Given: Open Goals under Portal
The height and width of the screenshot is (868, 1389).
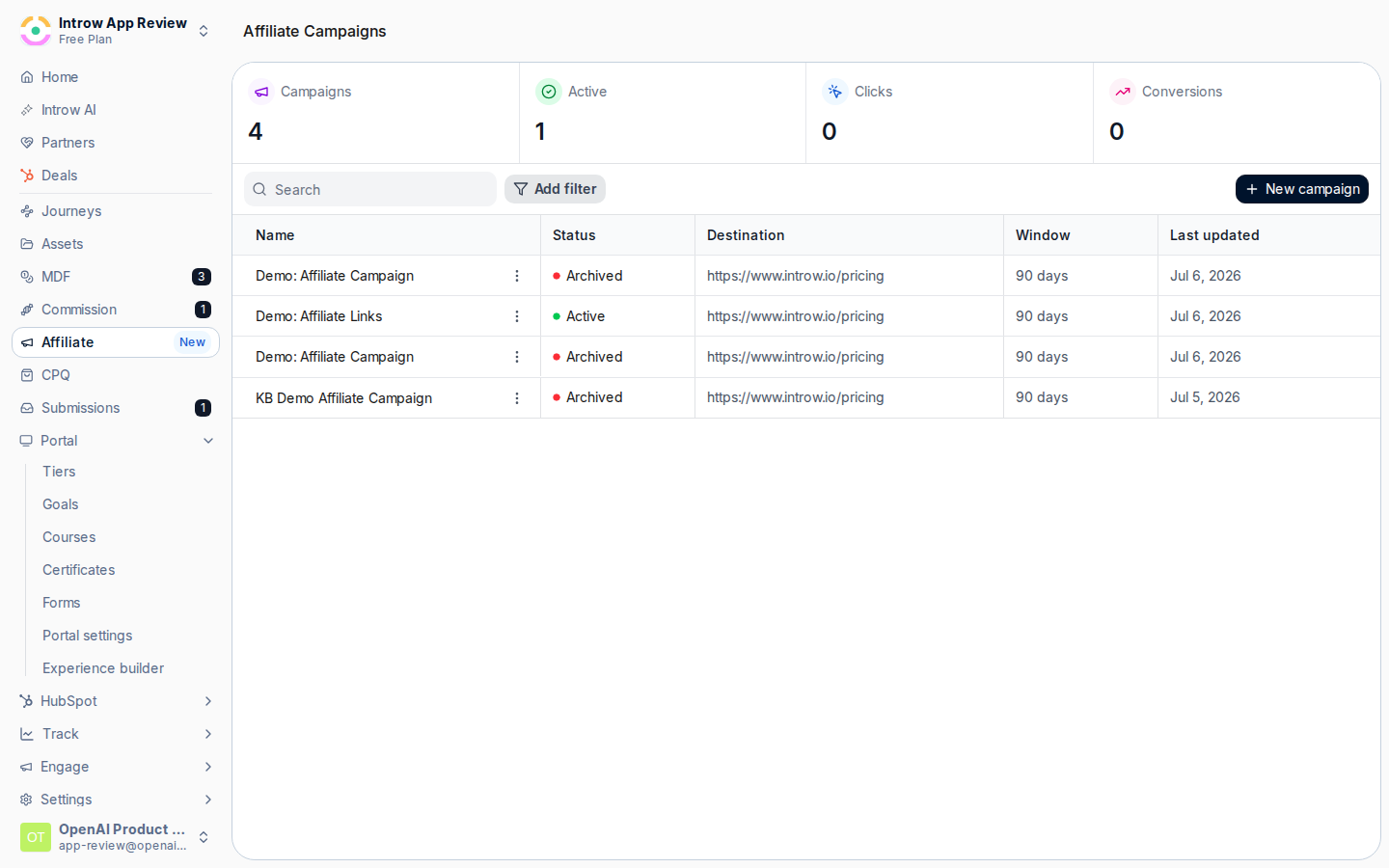Looking at the screenshot, I should (61, 504).
